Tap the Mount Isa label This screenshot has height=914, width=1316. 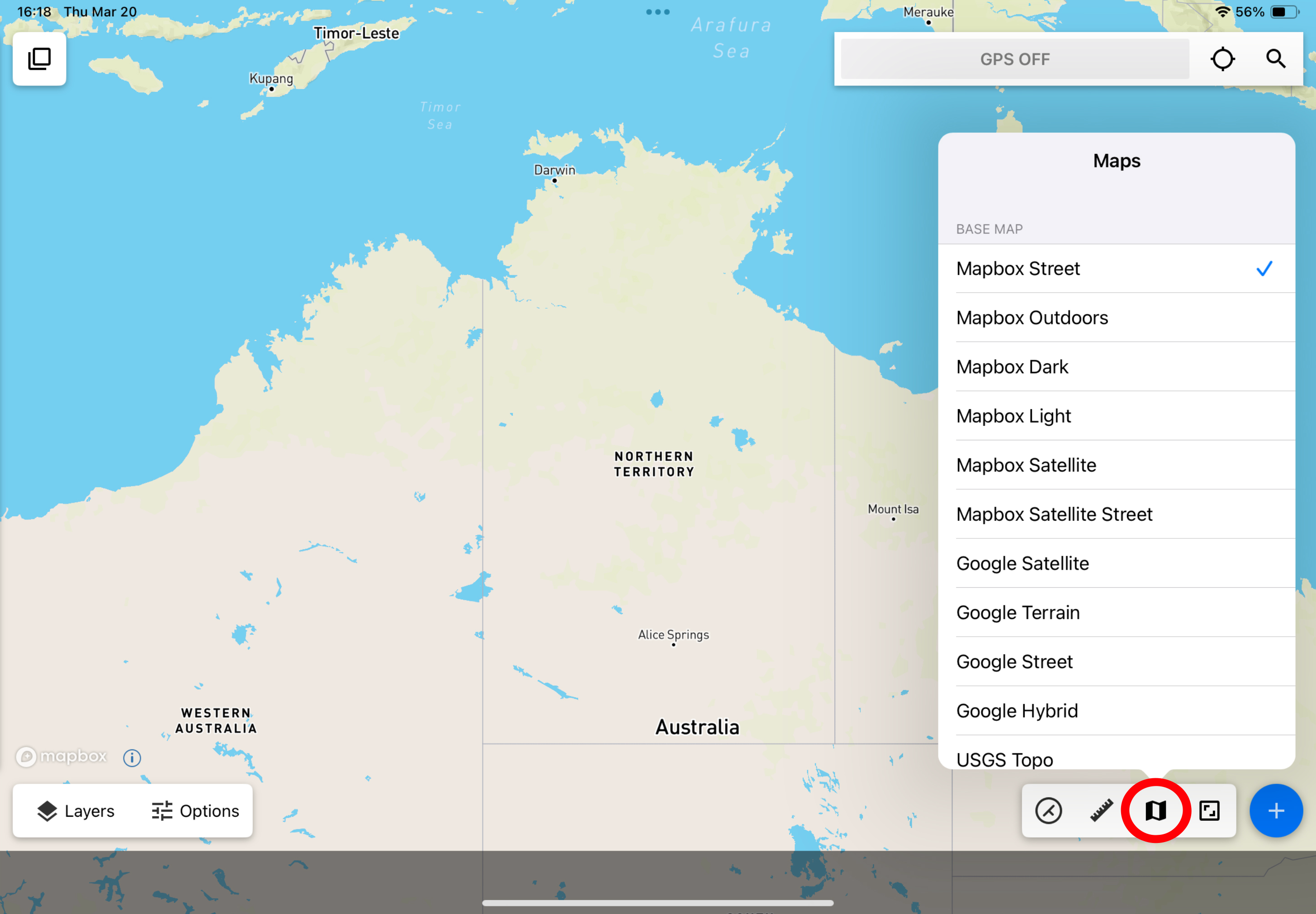click(x=893, y=509)
